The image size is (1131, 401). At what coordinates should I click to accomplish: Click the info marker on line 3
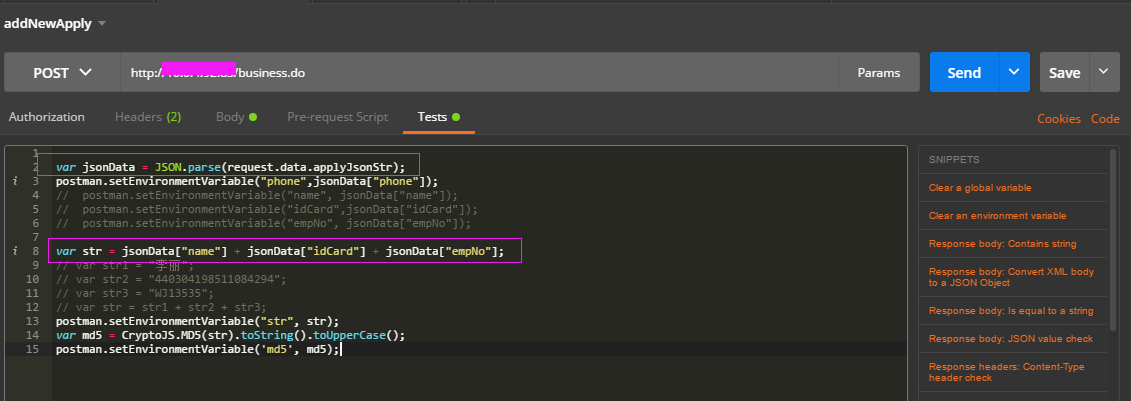click(x=16, y=181)
